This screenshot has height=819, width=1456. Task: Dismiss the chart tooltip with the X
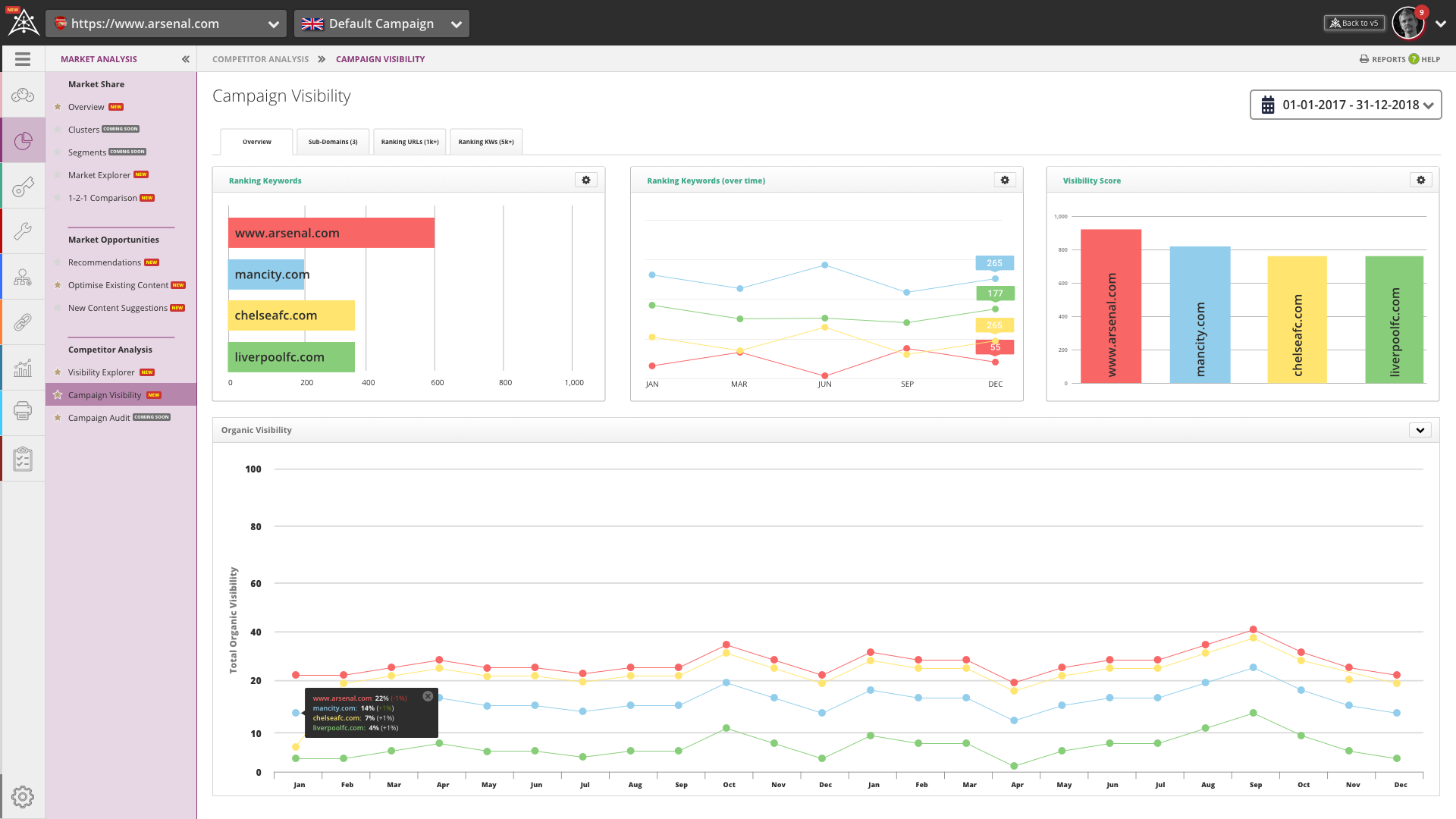pyautogui.click(x=428, y=695)
